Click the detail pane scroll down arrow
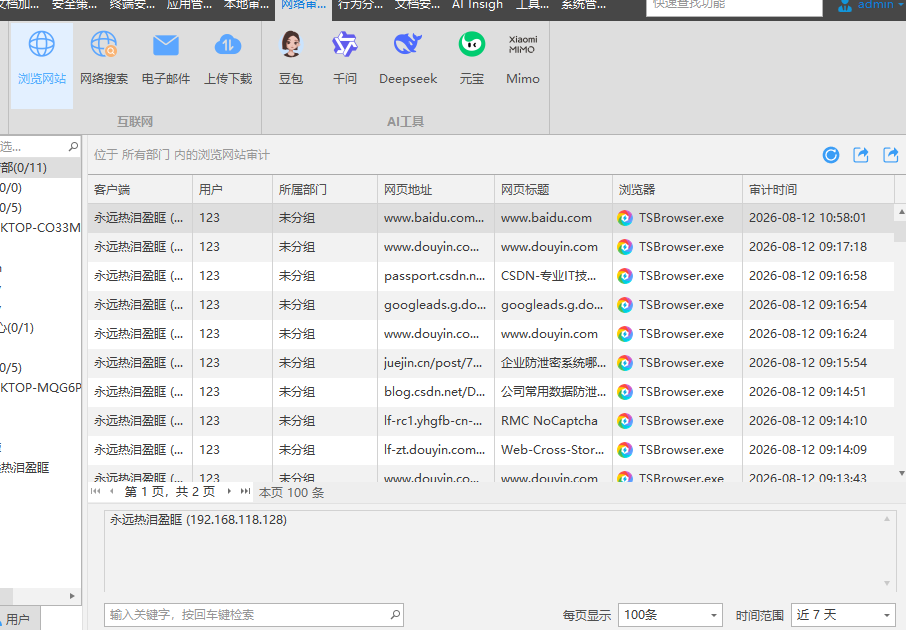The width and height of the screenshot is (906, 630). coord(887,583)
